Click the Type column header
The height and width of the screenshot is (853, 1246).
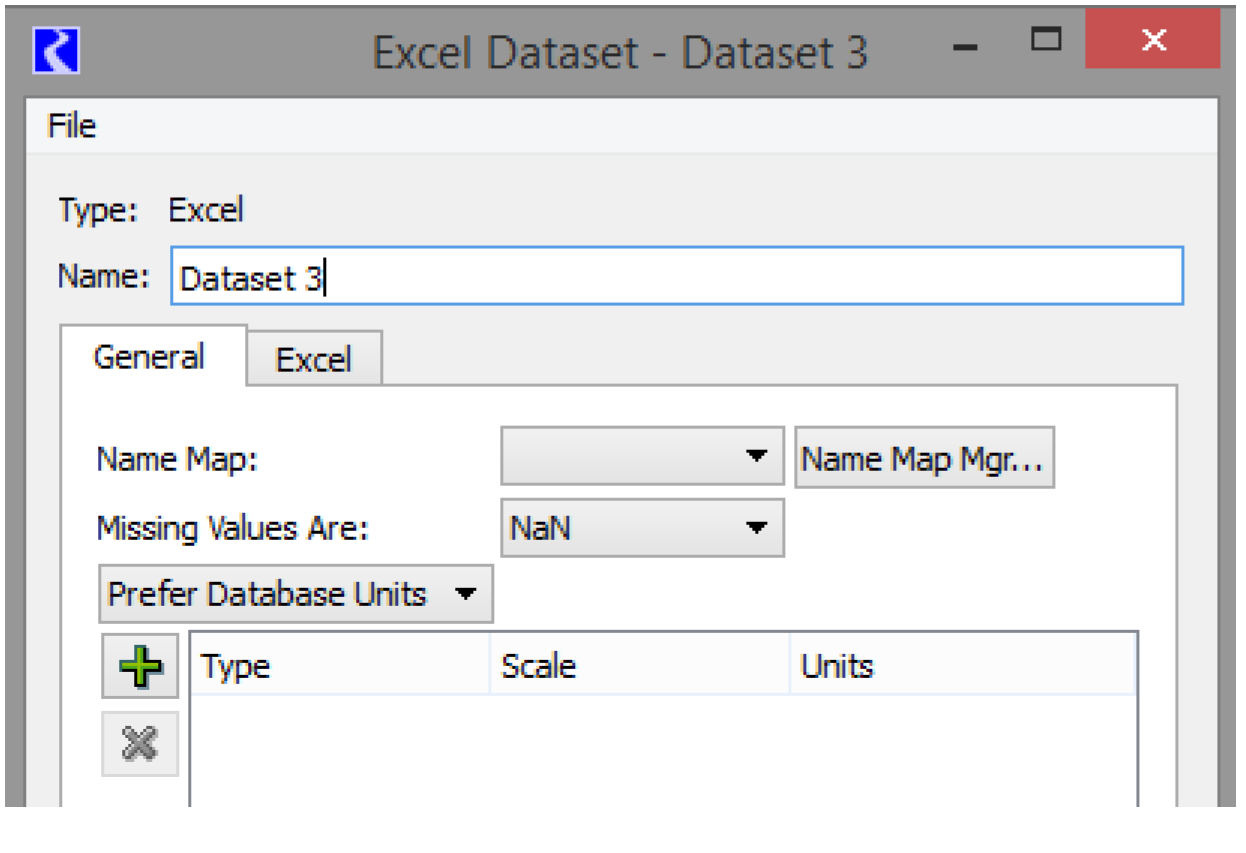(x=340, y=666)
